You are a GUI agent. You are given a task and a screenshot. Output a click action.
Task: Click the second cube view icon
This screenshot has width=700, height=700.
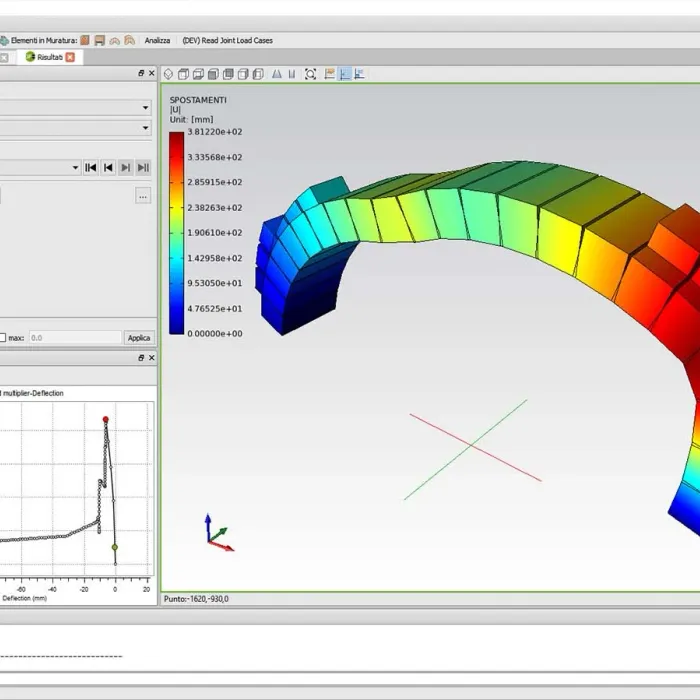click(x=198, y=74)
